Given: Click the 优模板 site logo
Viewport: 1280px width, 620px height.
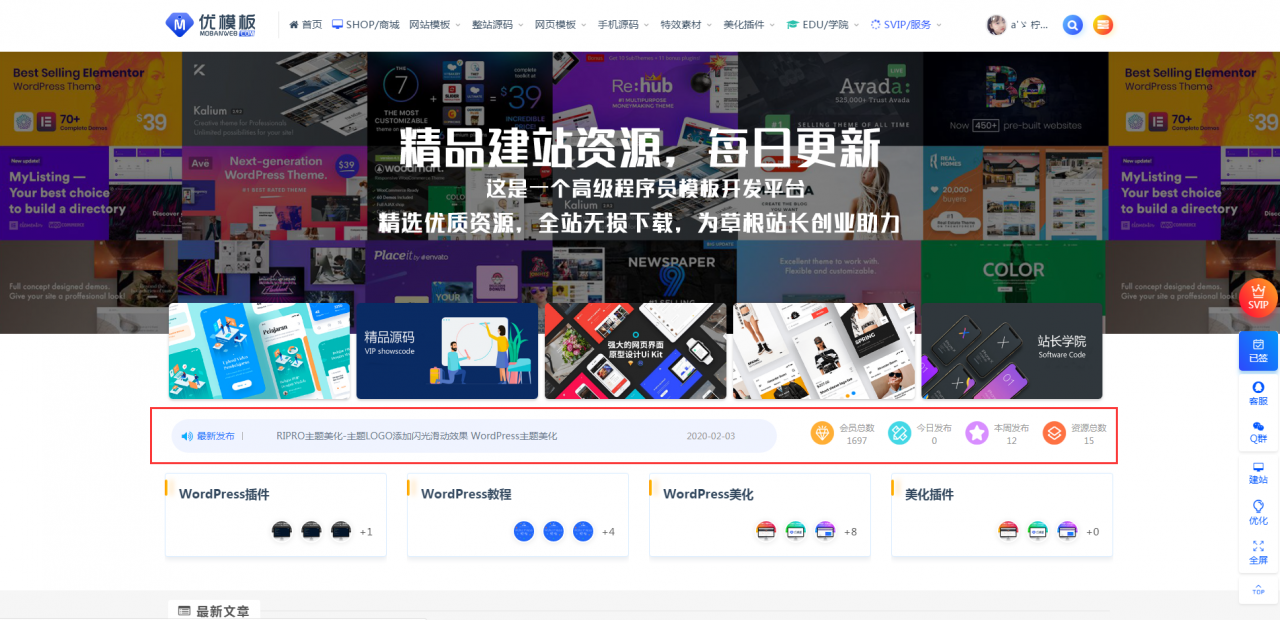Looking at the screenshot, I should pyautogui.click(x=210, y=24).
